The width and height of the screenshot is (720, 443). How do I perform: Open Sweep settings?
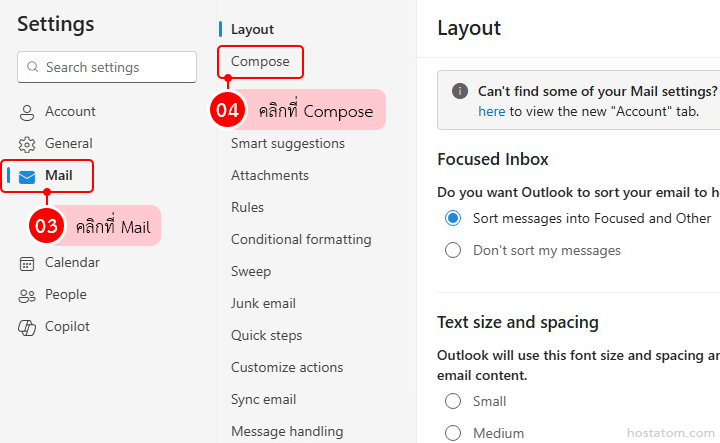coord(251,272)
